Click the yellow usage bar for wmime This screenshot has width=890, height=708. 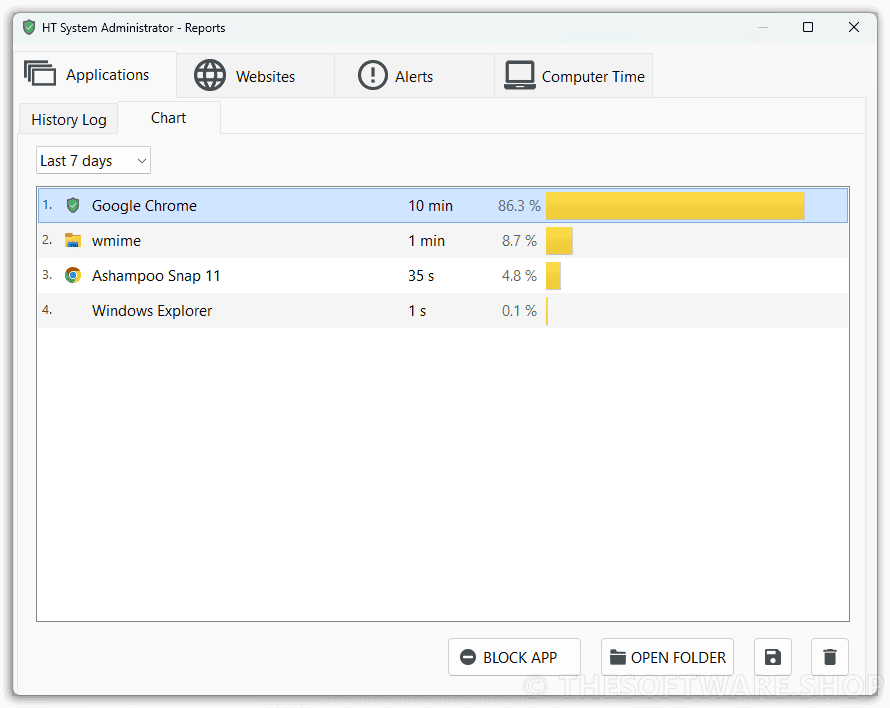559,241
